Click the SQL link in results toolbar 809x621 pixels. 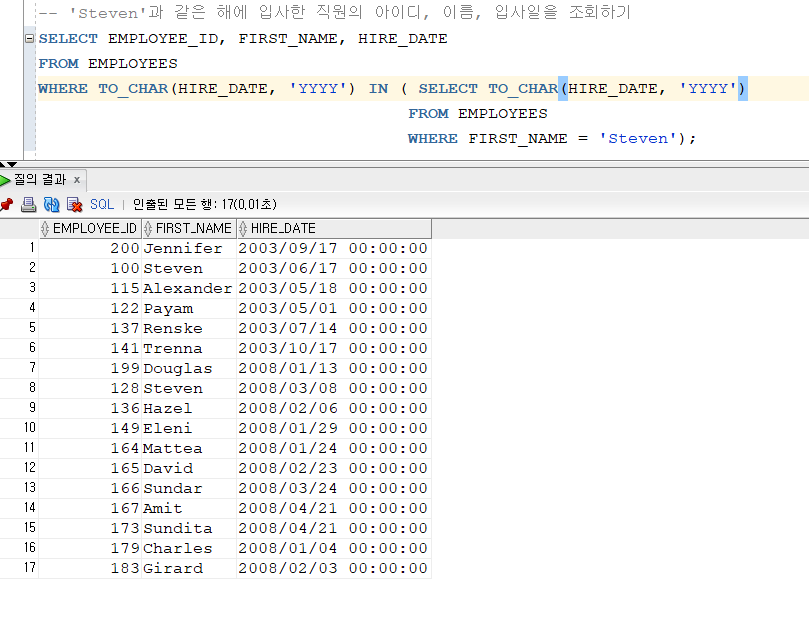[x=102, y=204]
